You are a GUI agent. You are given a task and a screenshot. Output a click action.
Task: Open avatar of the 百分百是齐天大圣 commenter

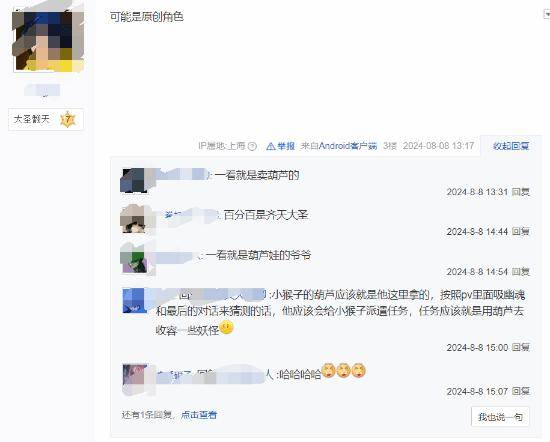(x=134, y=219)
